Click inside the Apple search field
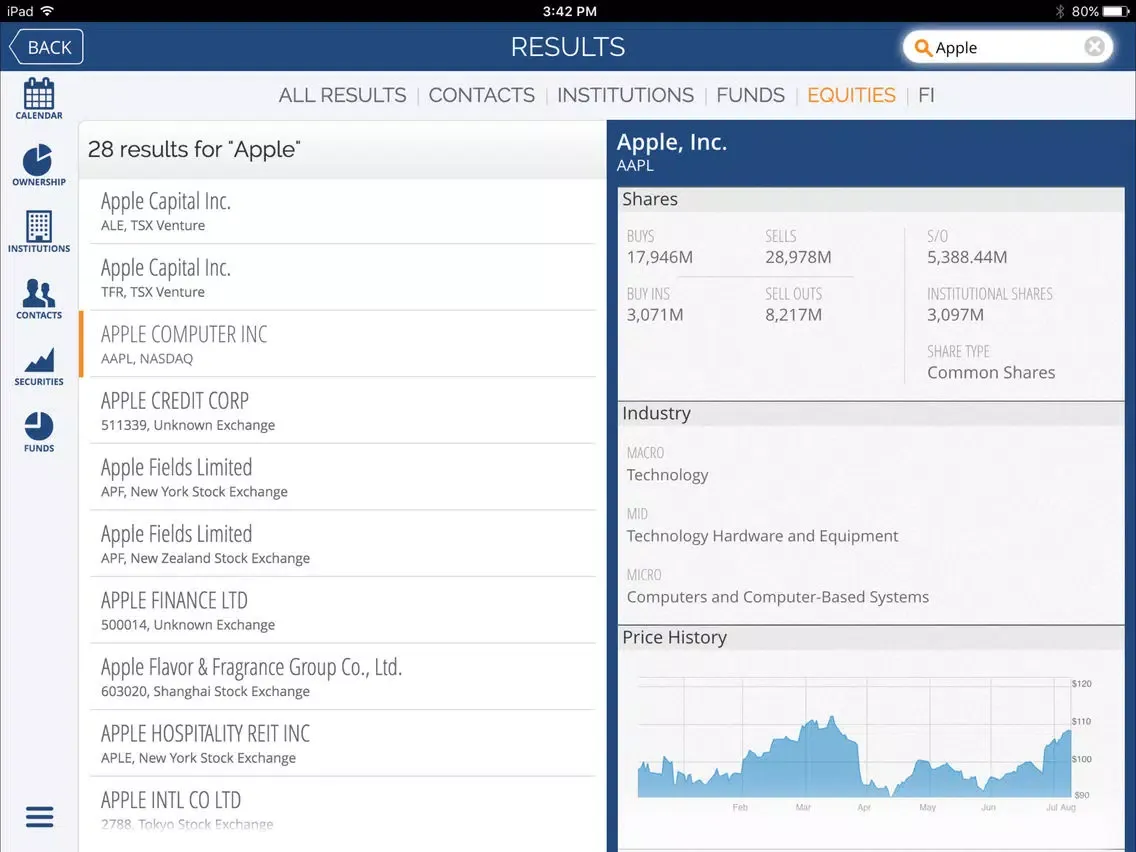The width and height of the screenshot is (1136, 852). coord(1007,48)
